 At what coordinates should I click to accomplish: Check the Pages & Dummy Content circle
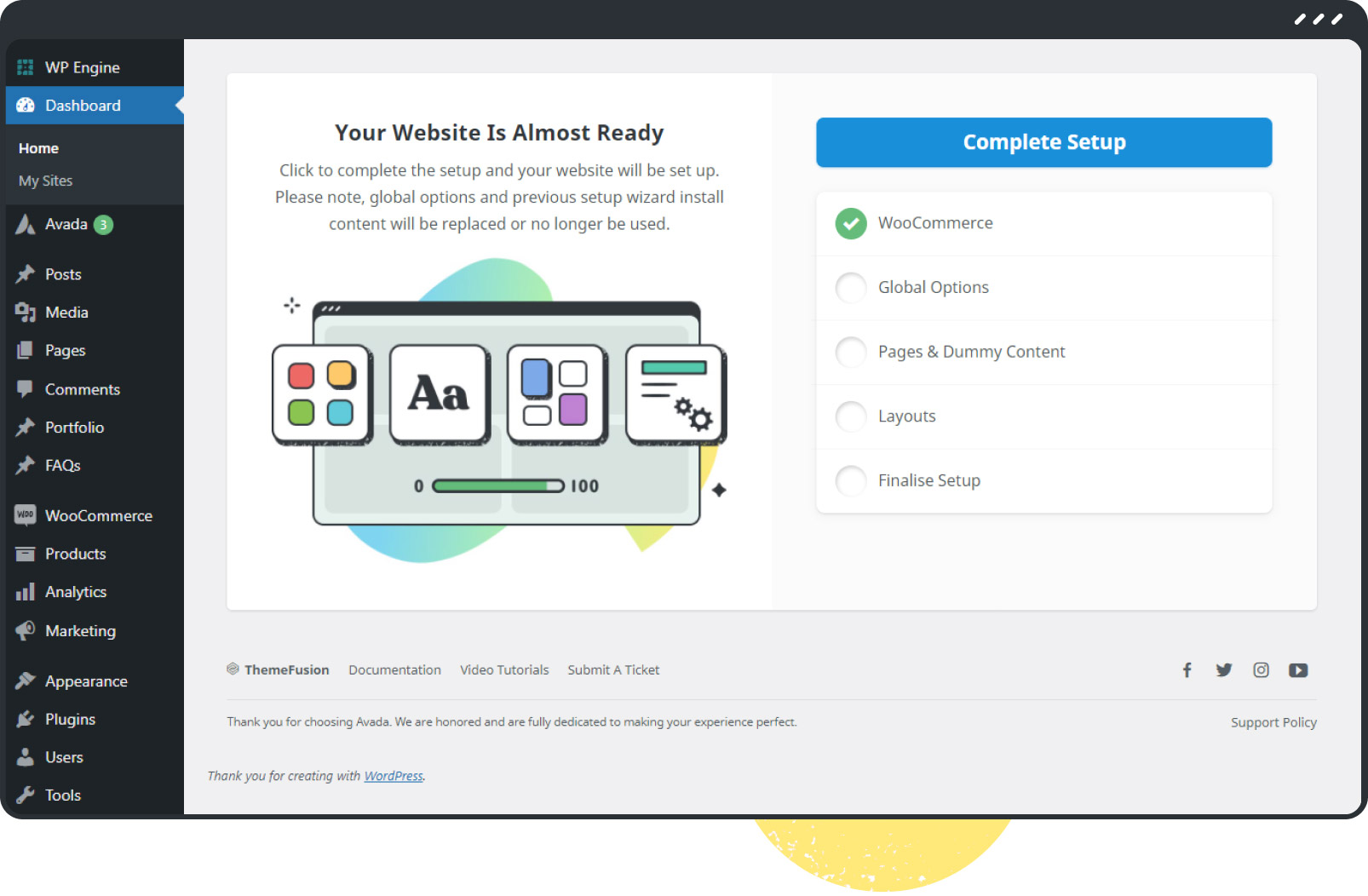[851, 352]
